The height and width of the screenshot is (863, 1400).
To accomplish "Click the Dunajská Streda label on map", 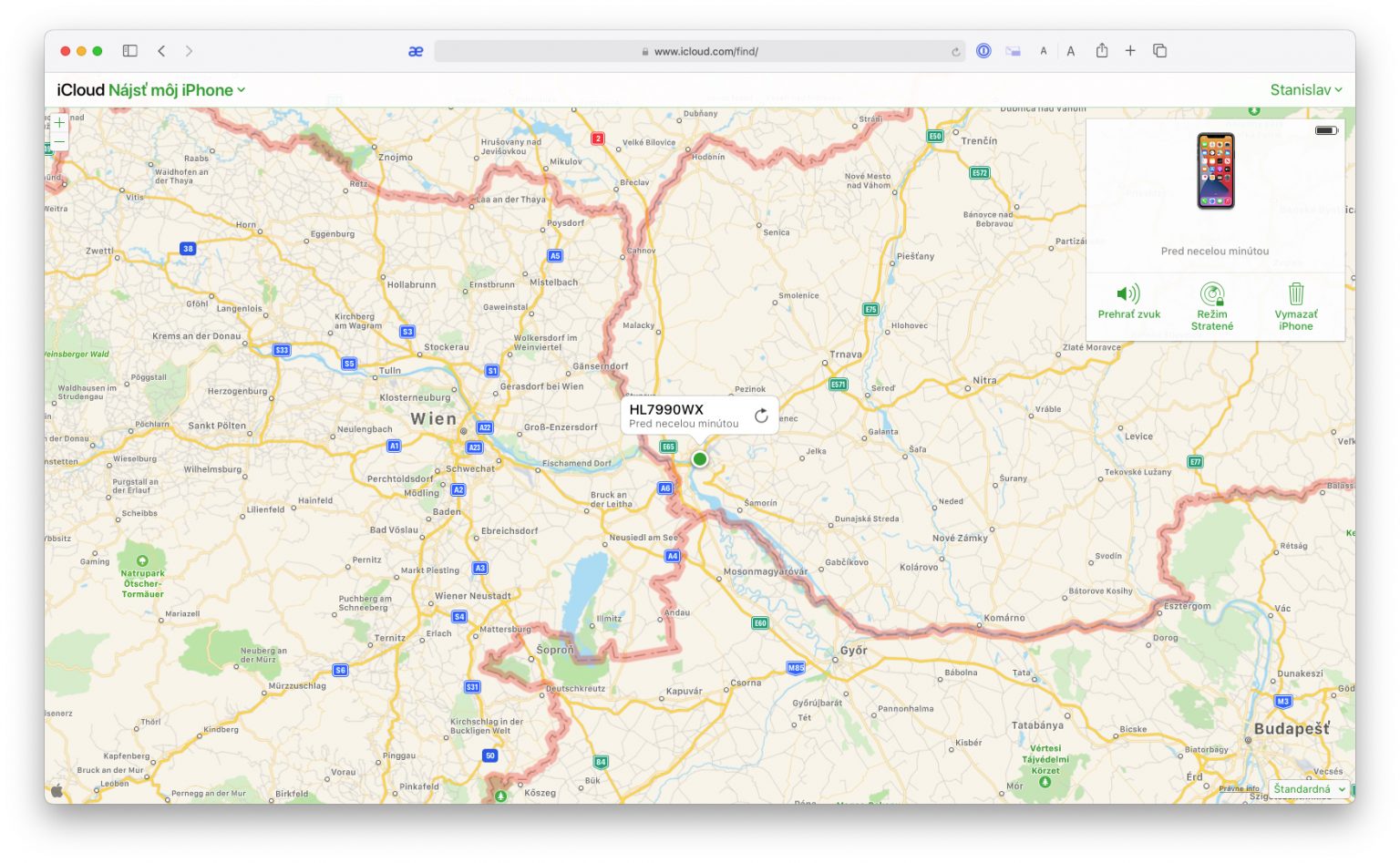I will 867,519.
